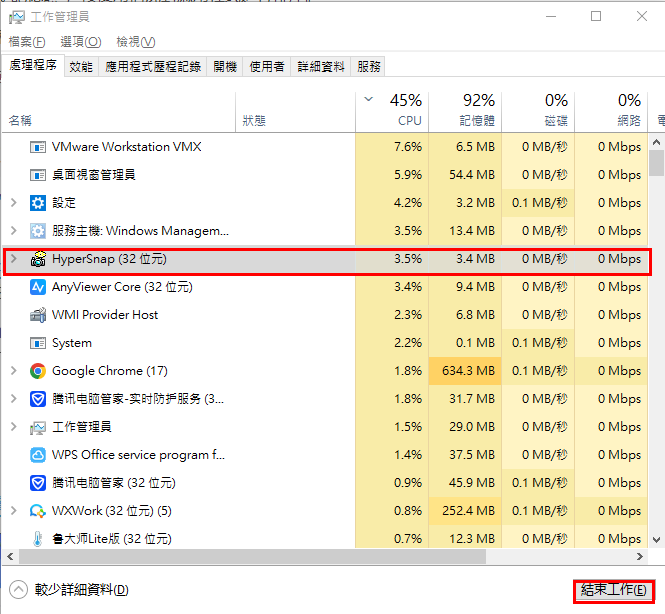The height and width of the screenshot is (614, 665).
Task: Minimize the Task Manager window
Action: 551,17
